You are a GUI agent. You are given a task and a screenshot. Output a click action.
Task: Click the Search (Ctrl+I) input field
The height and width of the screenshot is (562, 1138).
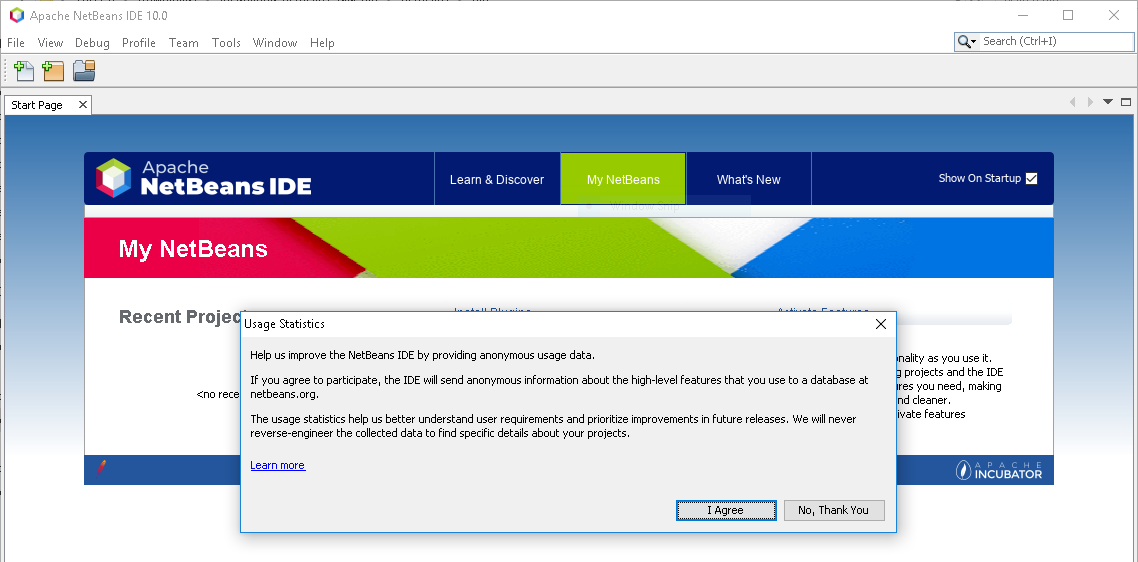(x=1056, y=41)
